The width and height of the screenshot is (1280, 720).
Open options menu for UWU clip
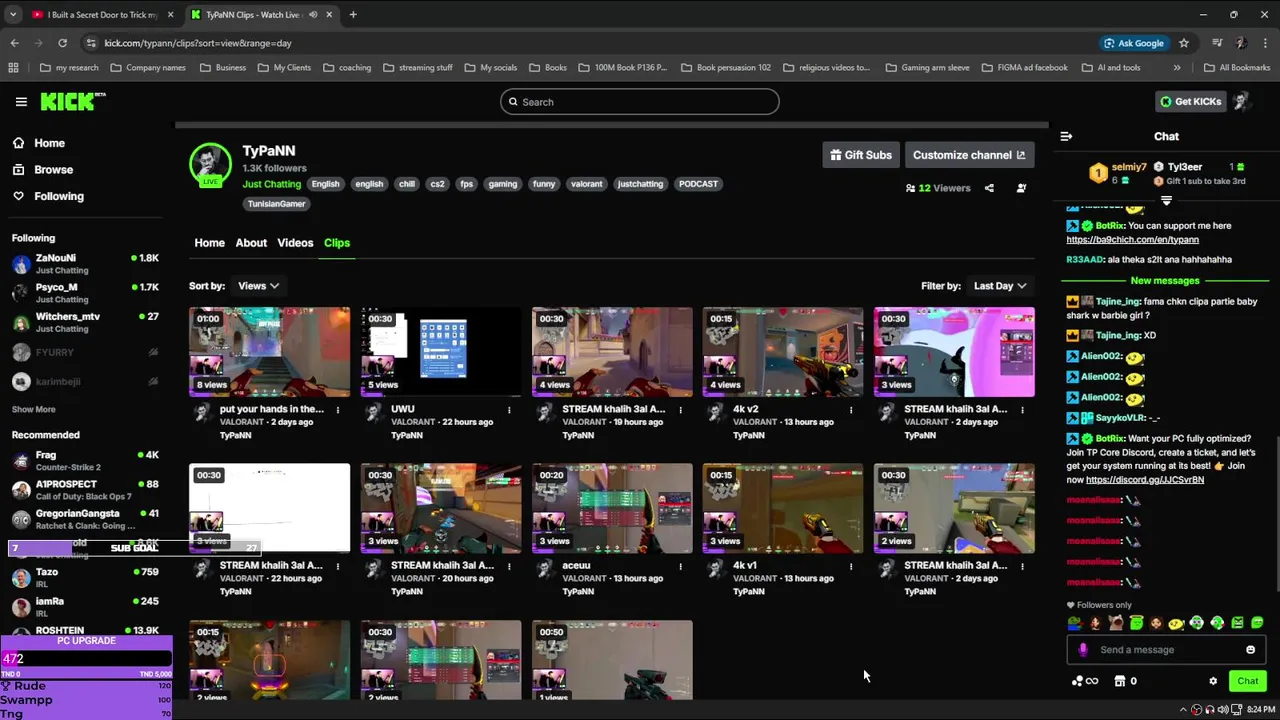[509, 410]
